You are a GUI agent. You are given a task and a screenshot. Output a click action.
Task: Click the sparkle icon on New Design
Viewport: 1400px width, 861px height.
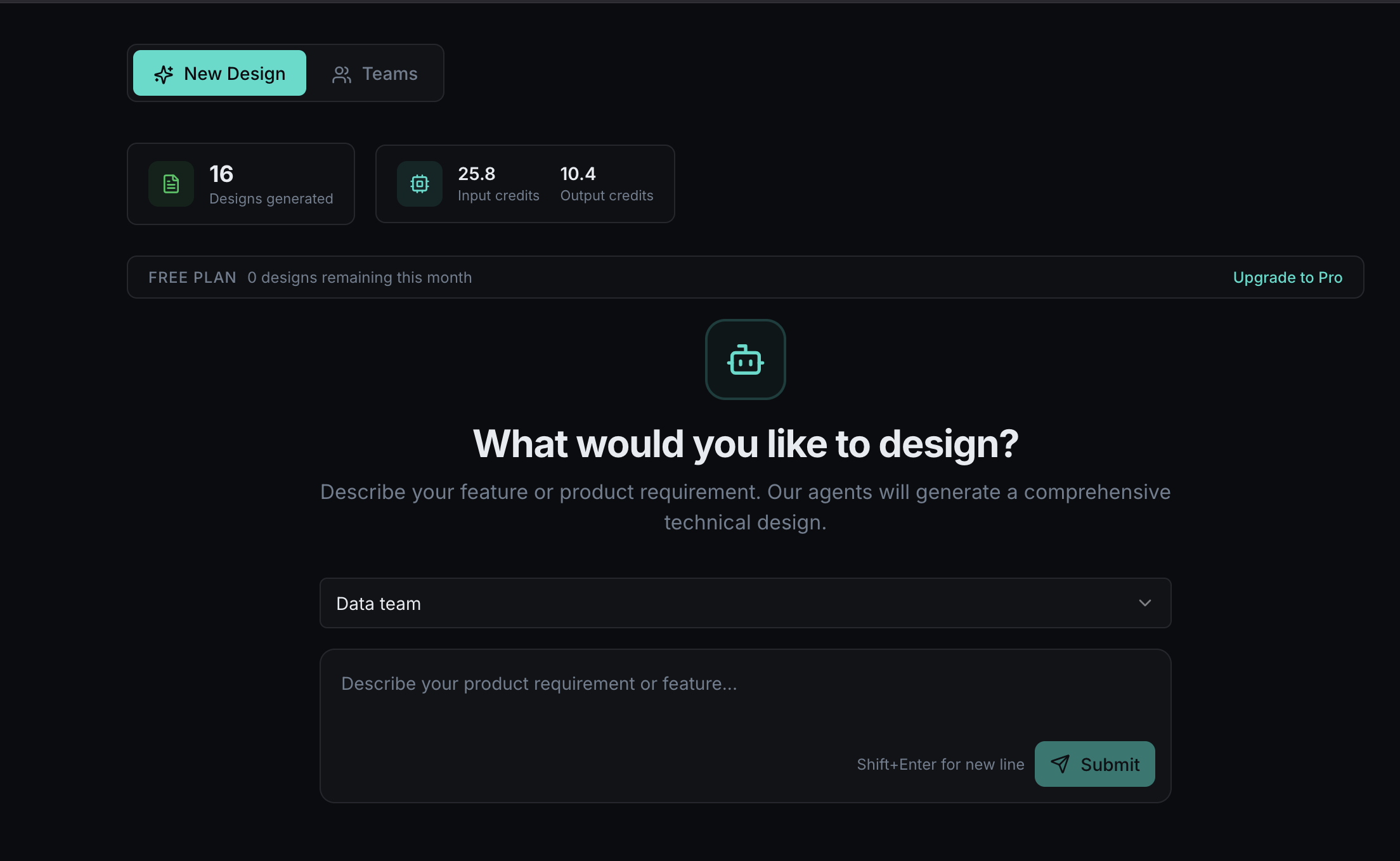[x=164, y=74]
